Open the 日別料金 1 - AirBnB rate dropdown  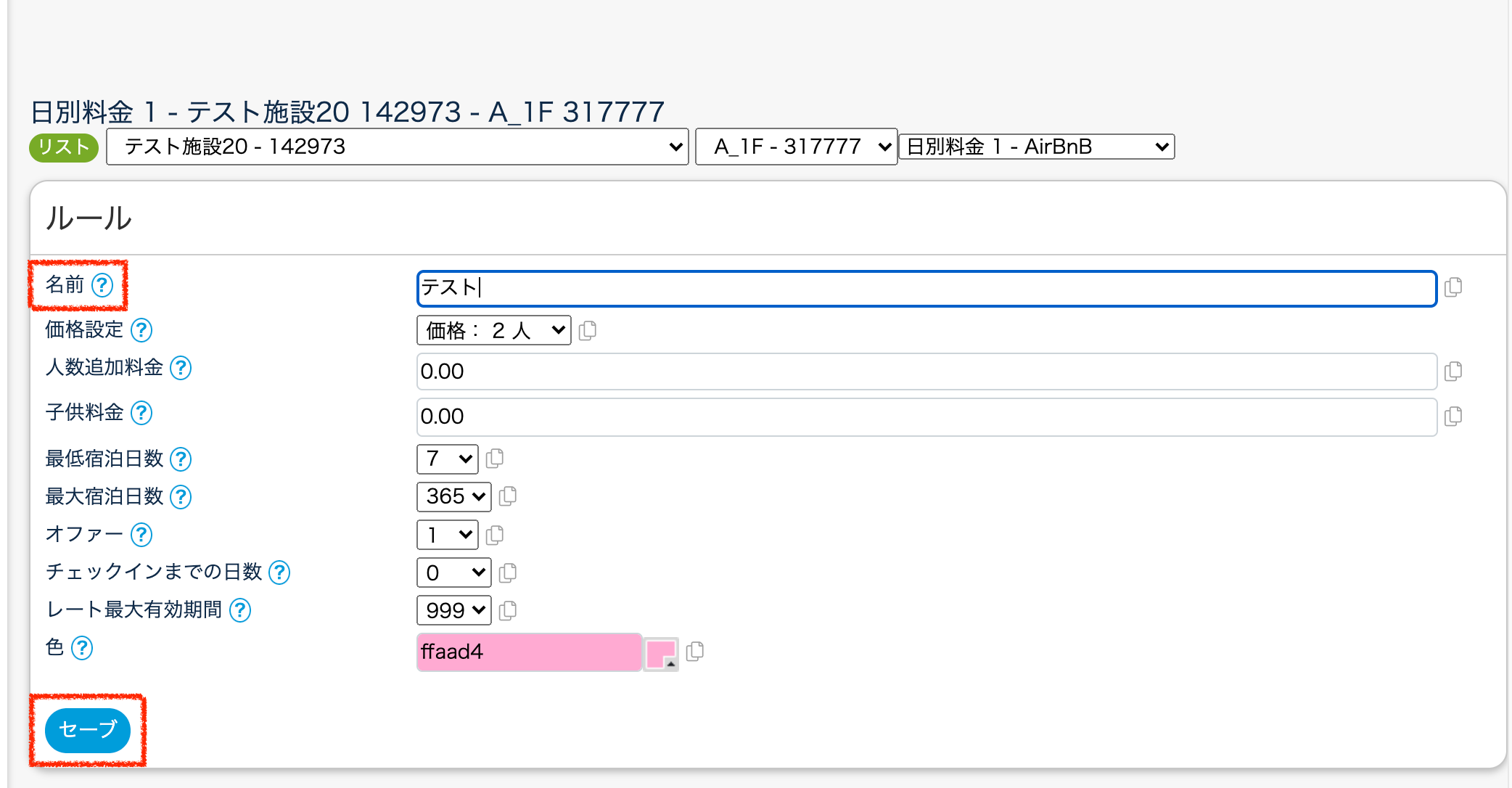tap(1036, 147)
